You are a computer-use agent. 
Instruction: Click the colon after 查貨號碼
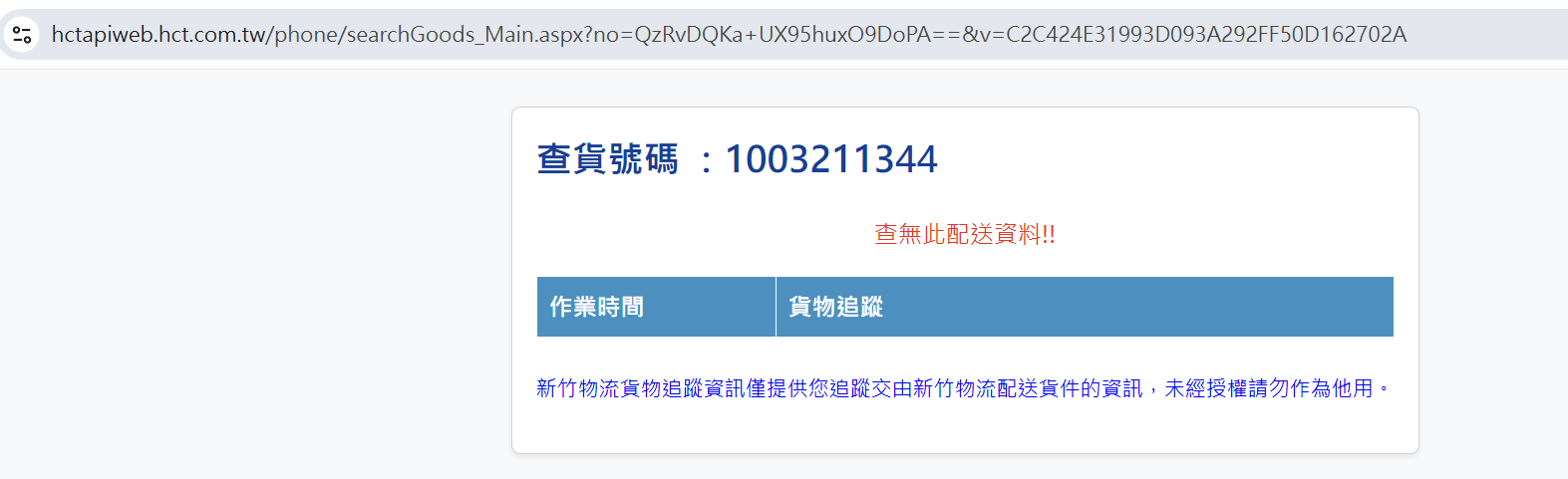[706, 161]
